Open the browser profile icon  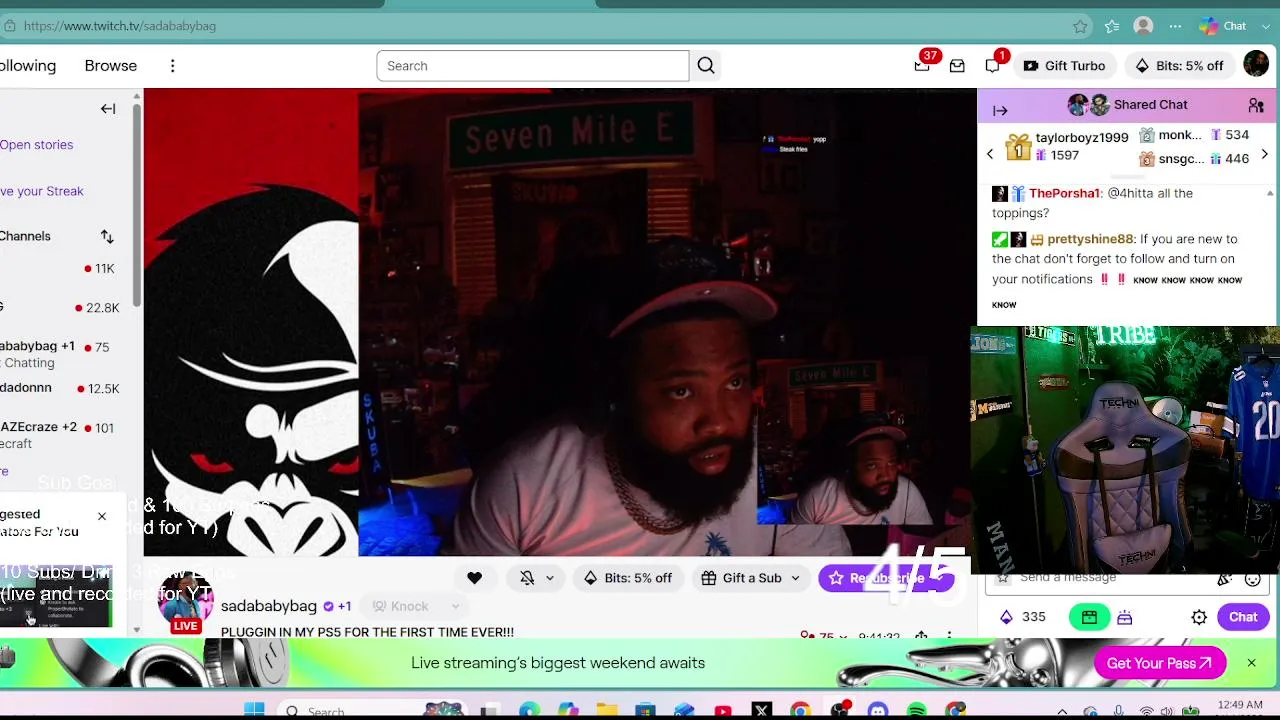[1143, 26]
